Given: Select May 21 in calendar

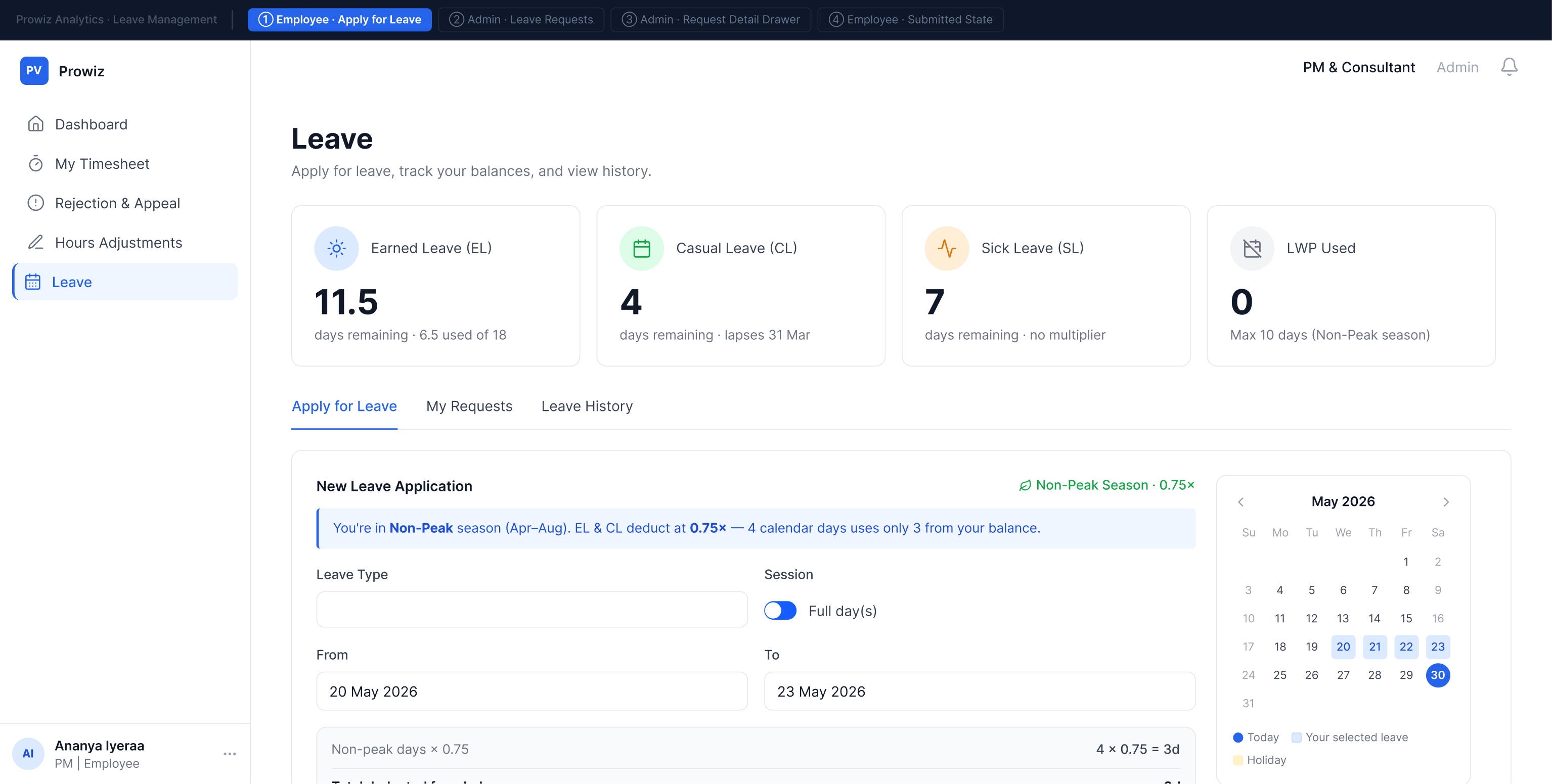Looking at the screenshot, I should click(x=1374, y=647).
